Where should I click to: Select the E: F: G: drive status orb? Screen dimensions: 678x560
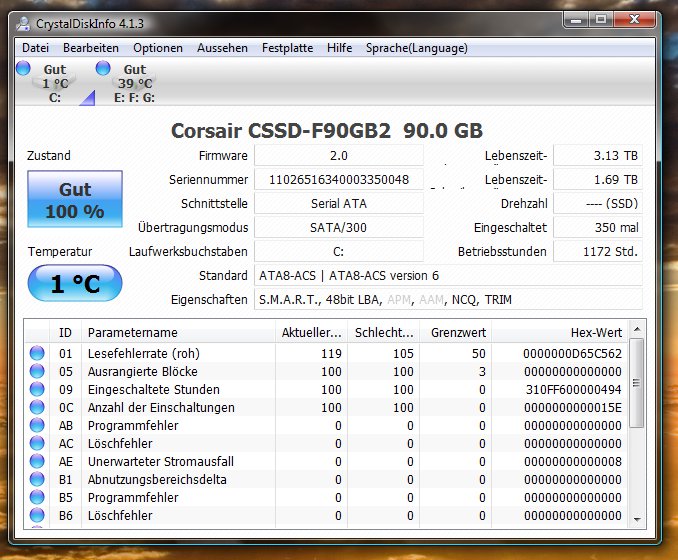103,68
